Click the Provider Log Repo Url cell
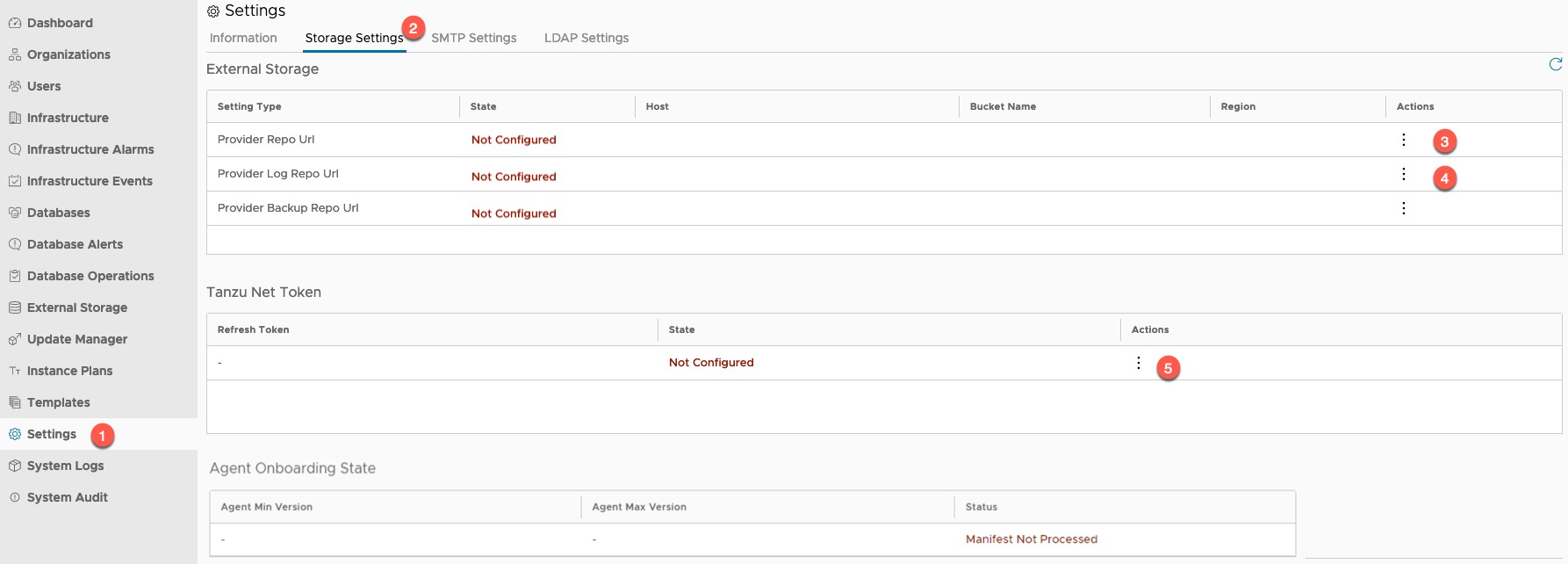The width and height of the screenshot is (1568, 564). 278,173
